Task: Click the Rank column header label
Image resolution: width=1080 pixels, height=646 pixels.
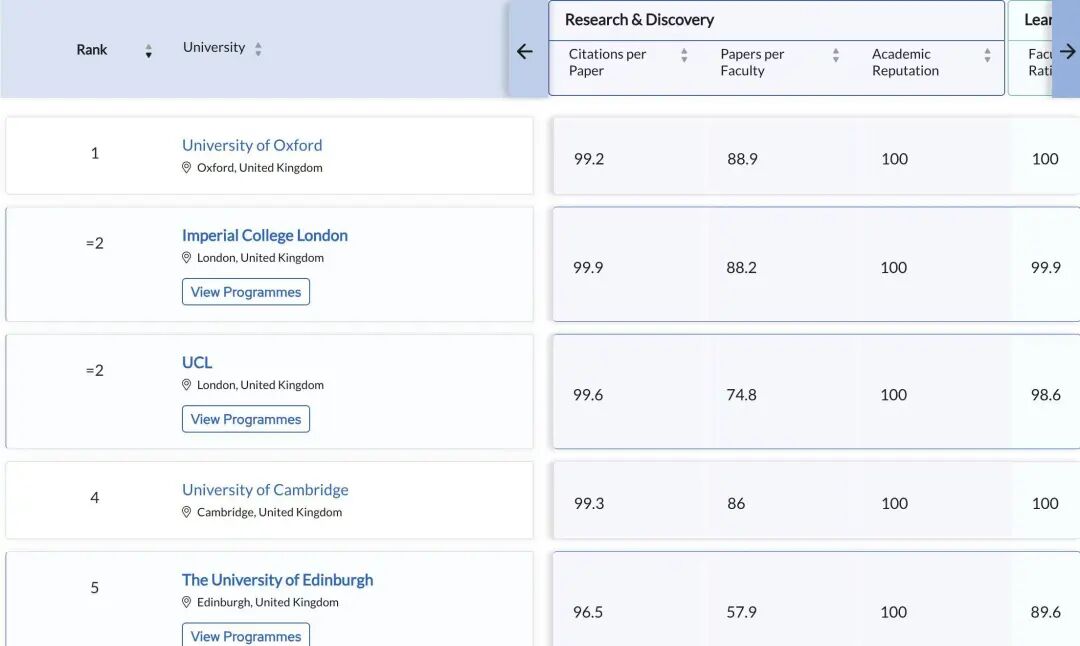Action: click(x=92, y=50)
